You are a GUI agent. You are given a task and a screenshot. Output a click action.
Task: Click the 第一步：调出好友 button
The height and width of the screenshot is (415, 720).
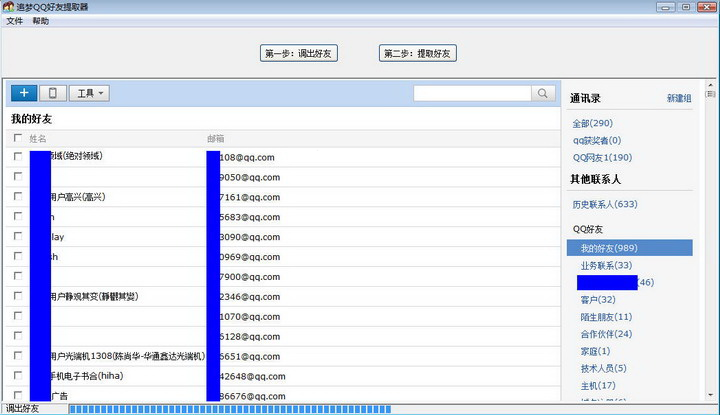298,53
